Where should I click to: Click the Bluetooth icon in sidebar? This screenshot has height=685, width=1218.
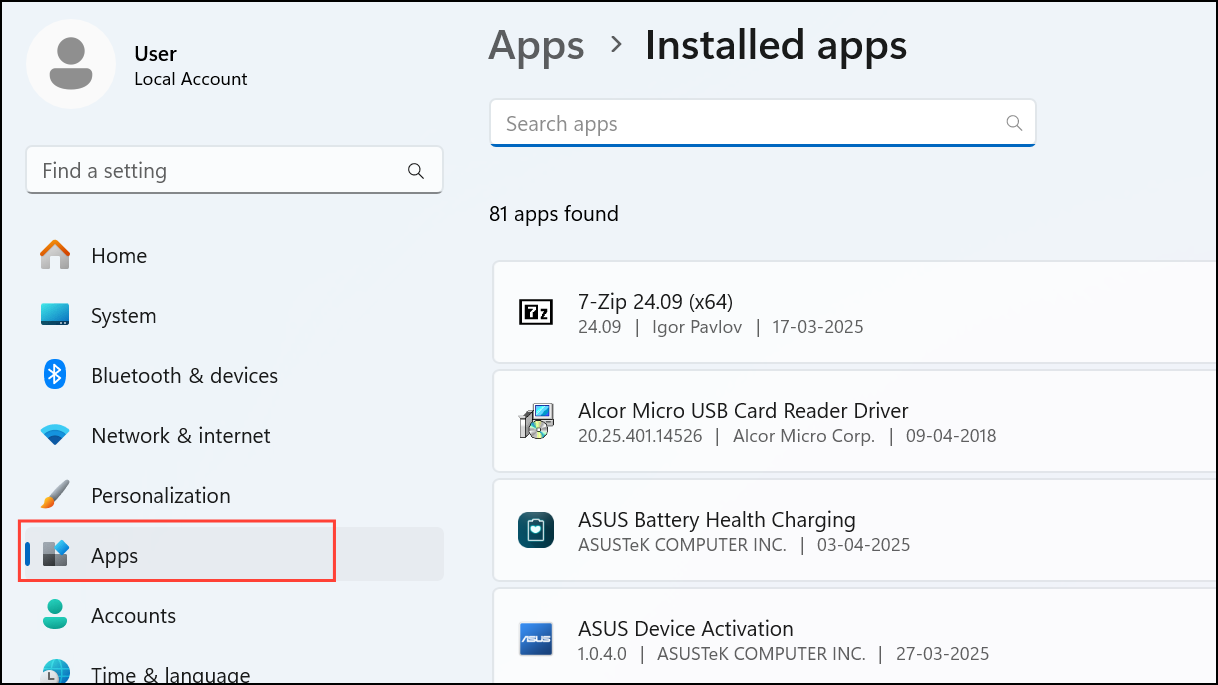click(x=55, y=375)
